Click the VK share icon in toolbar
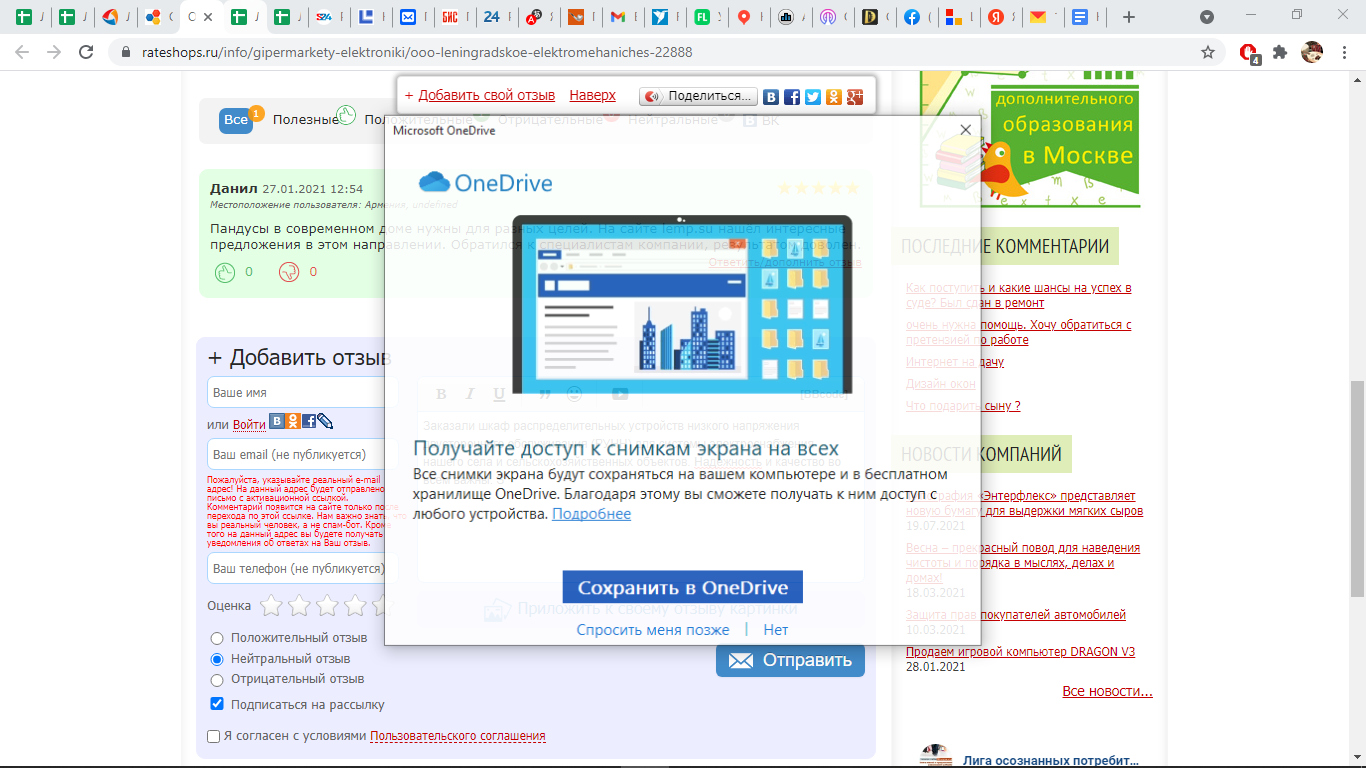The width and height of the screenshot is (1366, 768). point(771,97)
